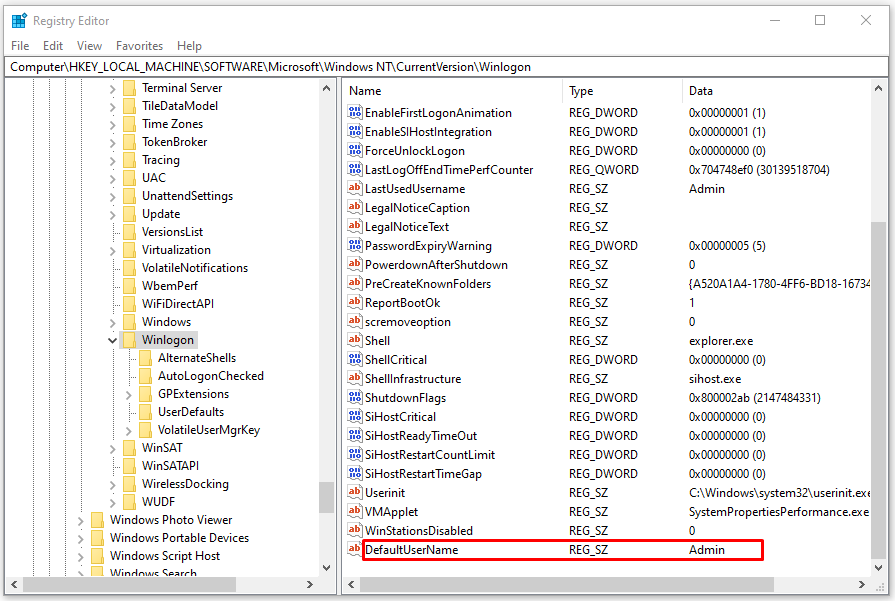Click the string icon beside ReportBootOk
Image resolution: width=895 pixels, height=601 pixels.
354,302
